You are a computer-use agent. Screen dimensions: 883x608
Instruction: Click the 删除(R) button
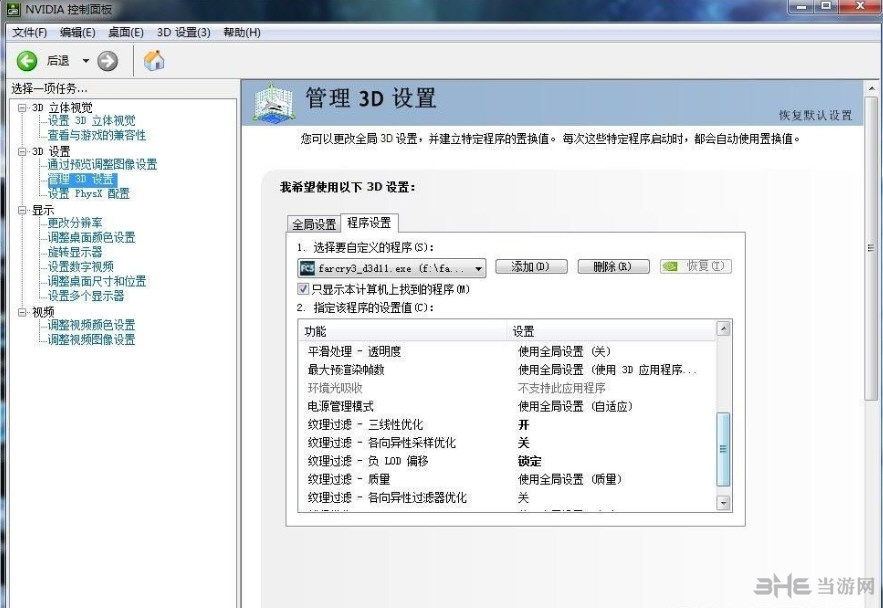pos(613,267)
